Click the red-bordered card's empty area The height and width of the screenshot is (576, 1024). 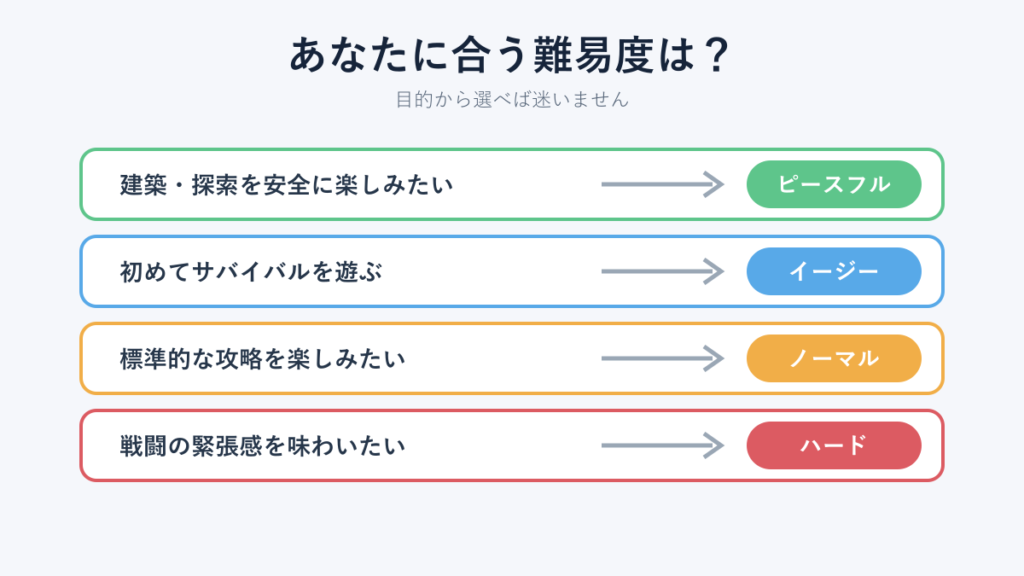tap(503, 445)
